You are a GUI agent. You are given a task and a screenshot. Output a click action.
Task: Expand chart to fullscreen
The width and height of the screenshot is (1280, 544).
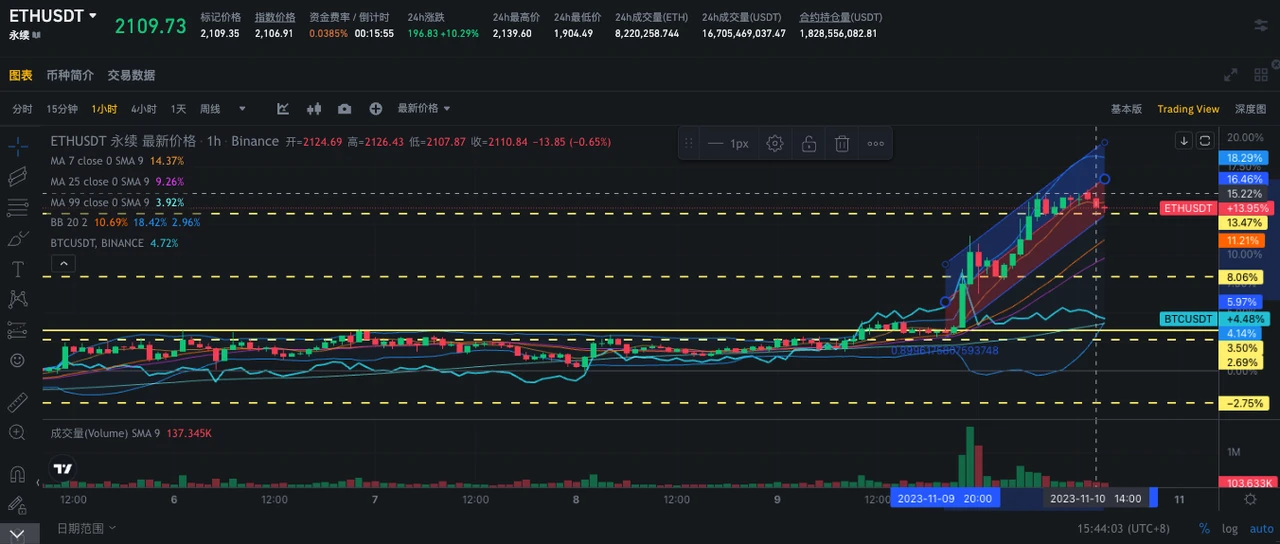tap(1232, 75)
